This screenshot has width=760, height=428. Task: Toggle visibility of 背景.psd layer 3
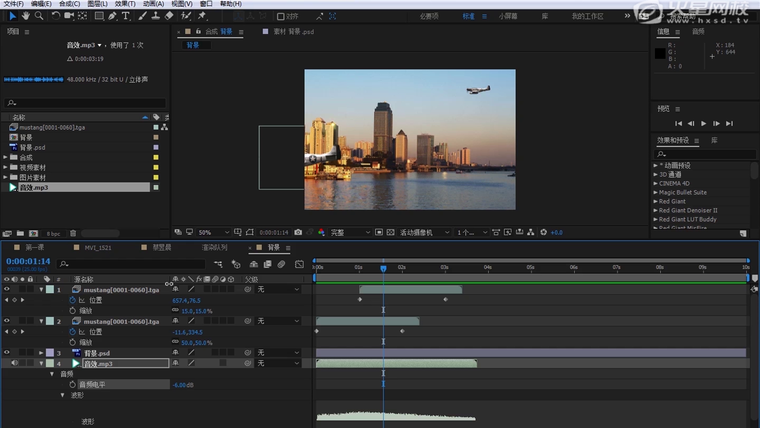click(x=7, y=353)
